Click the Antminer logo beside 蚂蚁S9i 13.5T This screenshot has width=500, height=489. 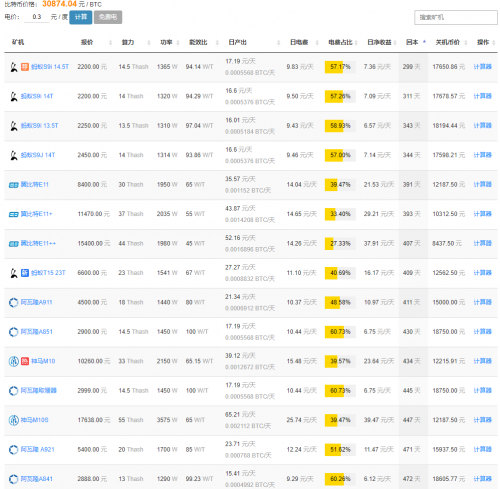tap(13, 126)
